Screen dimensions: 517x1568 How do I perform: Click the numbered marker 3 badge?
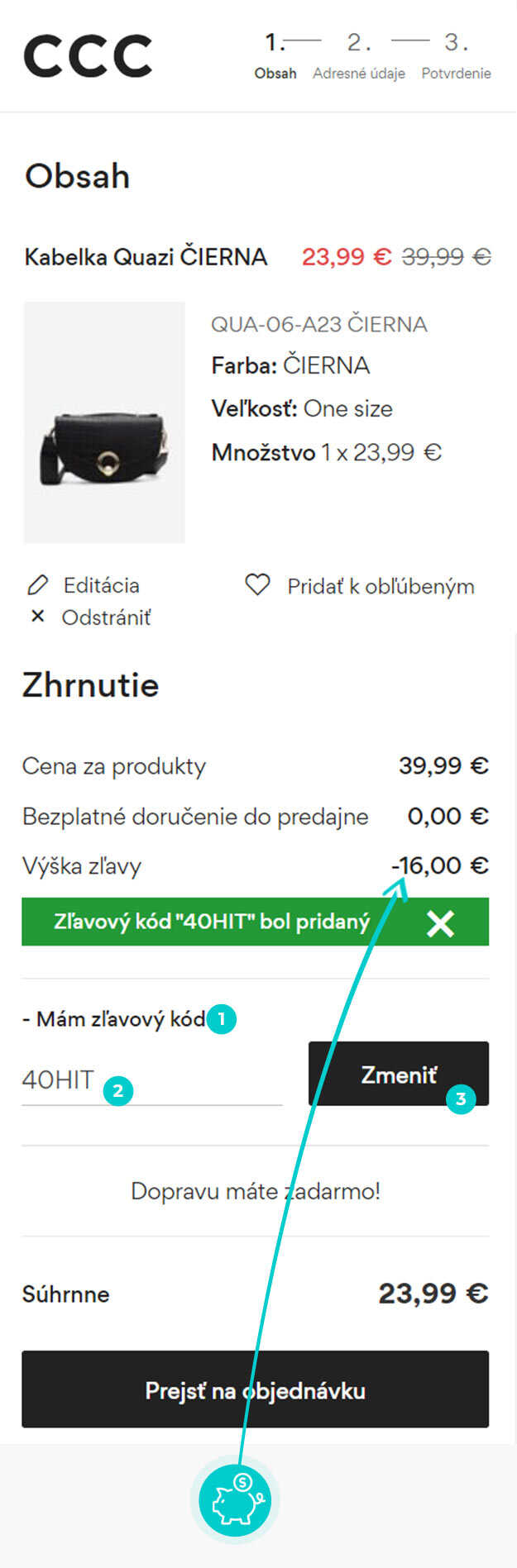461,1099
